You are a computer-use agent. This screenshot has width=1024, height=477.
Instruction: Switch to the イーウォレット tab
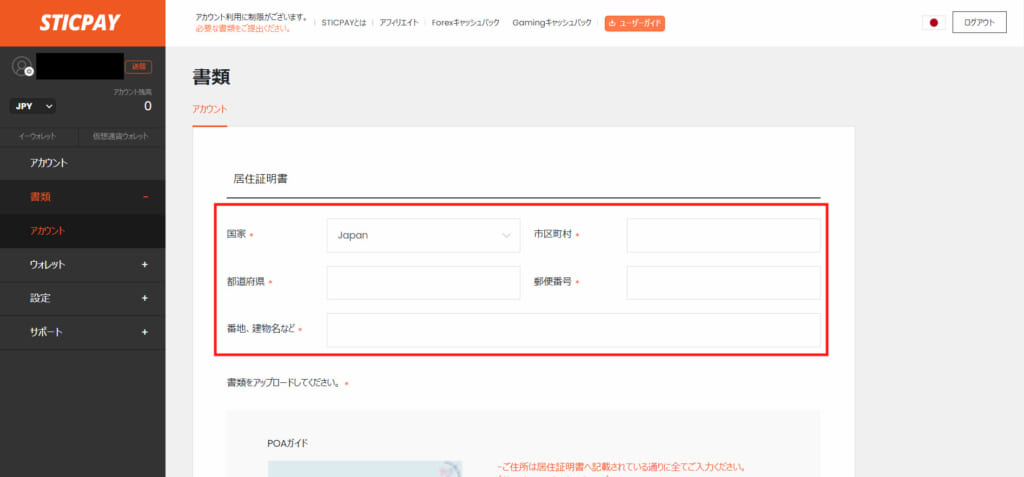point(38,137)
